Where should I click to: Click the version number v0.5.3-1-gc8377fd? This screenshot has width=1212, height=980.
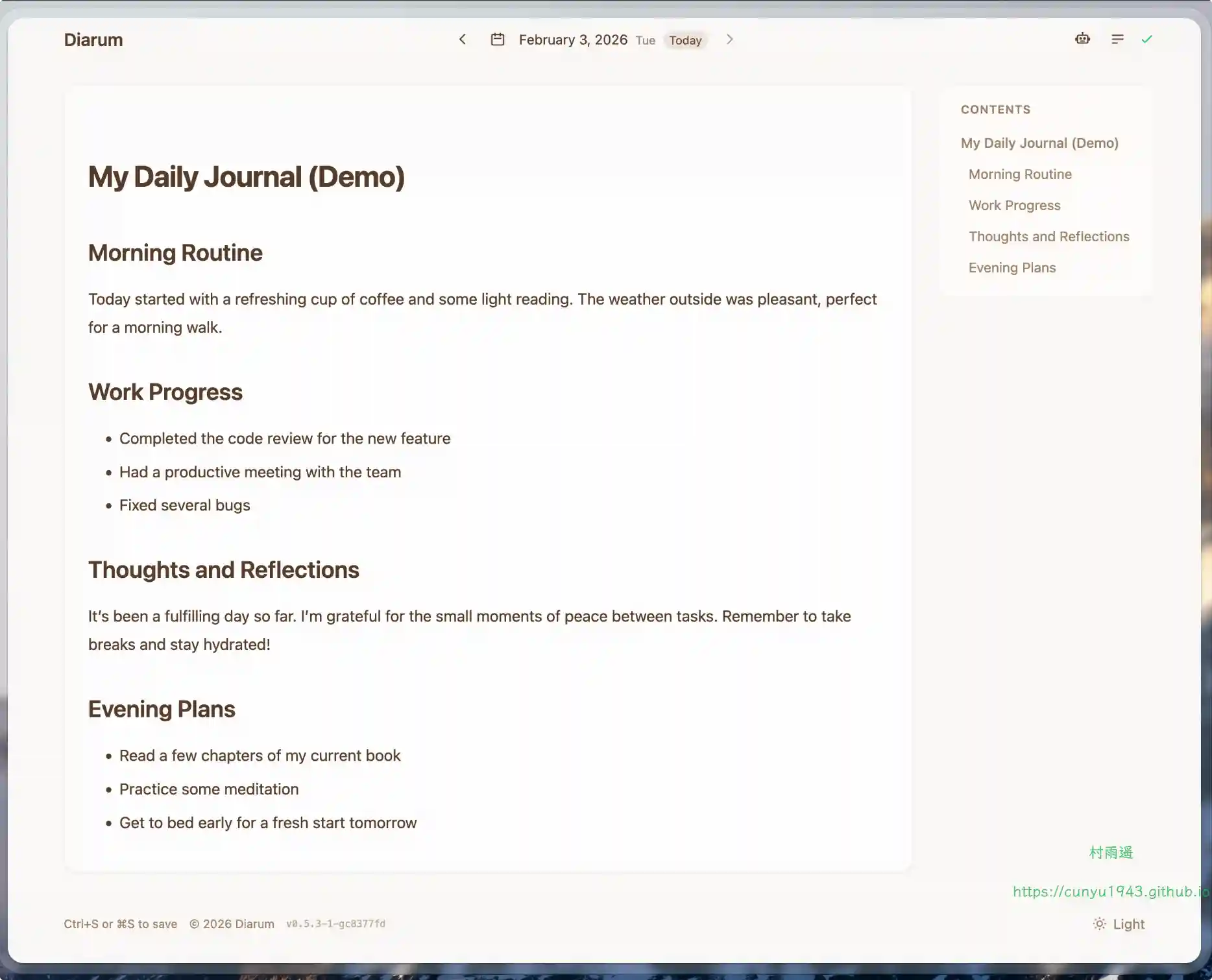click(x=335, y=924)
